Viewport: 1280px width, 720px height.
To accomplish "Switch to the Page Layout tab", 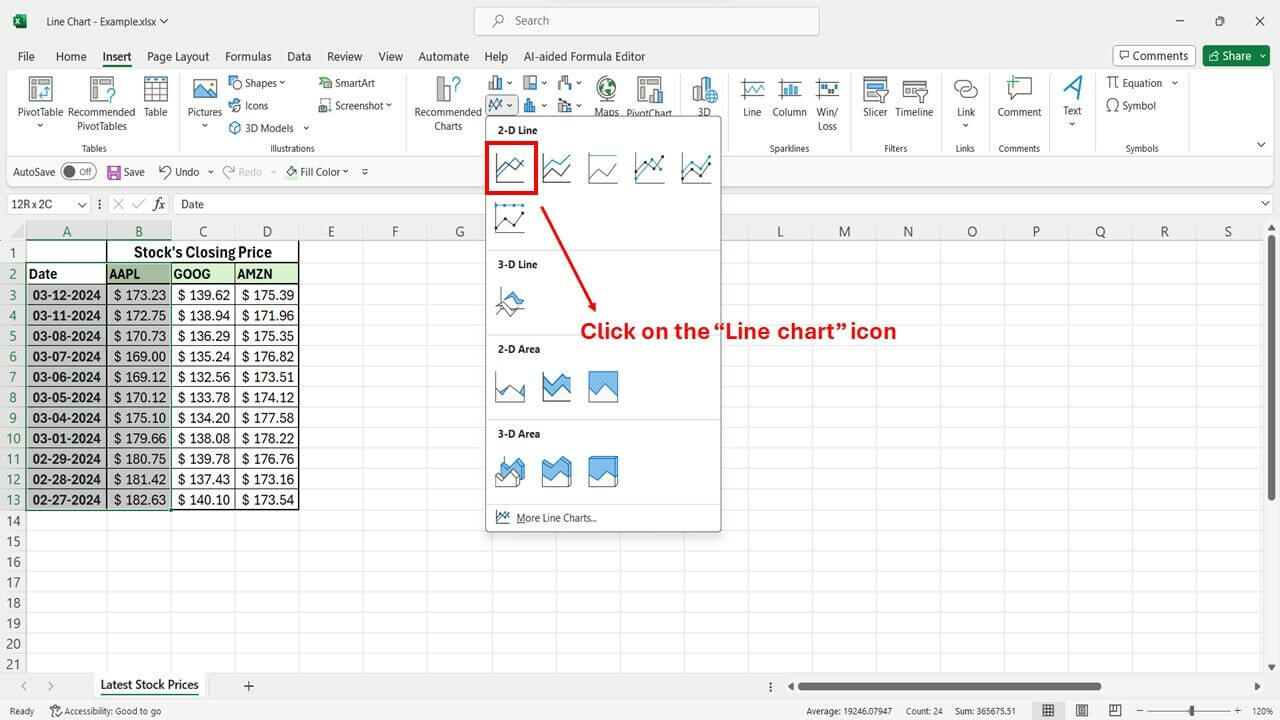I will [x=178, y=57].
